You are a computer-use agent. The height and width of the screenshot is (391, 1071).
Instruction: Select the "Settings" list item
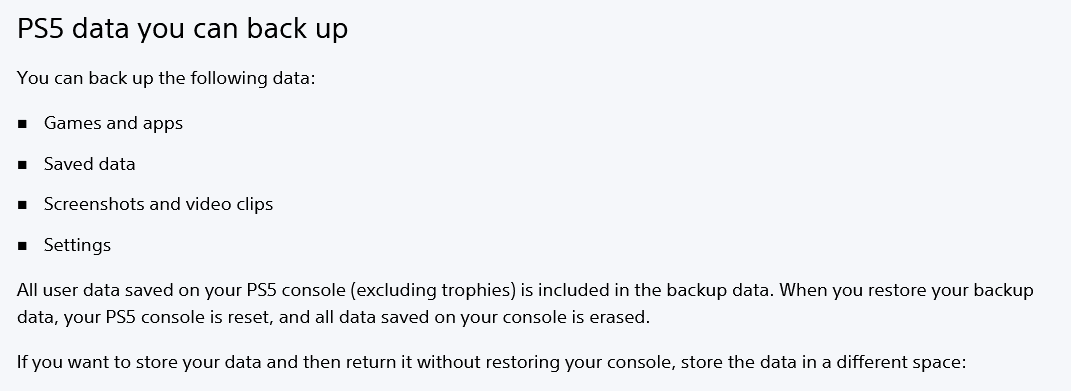pyautogui.click(x=77, y=245)
